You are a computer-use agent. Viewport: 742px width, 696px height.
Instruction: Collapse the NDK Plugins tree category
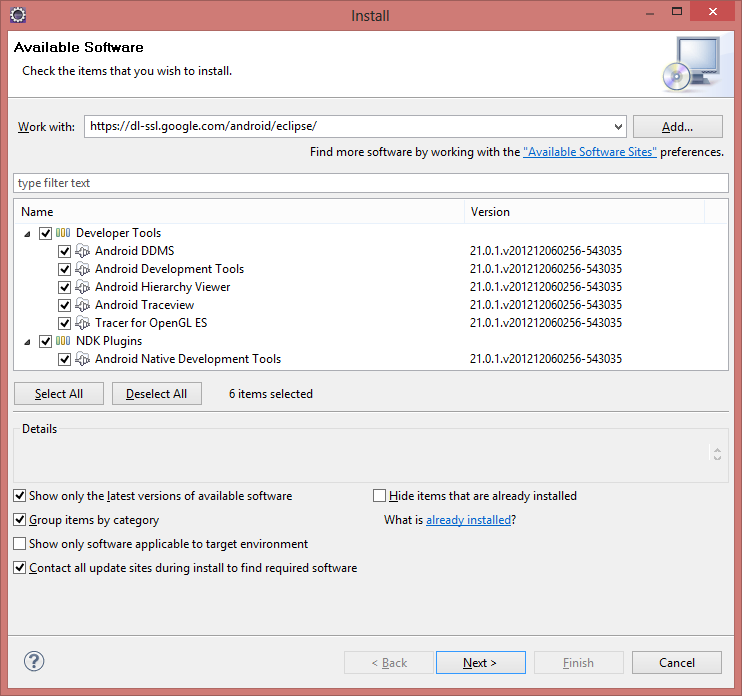click(27, 341)
